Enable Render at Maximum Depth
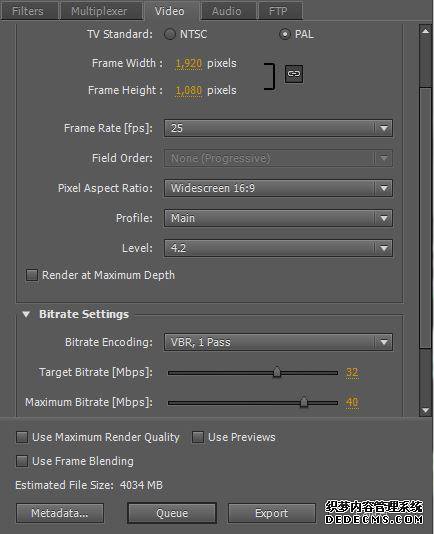Screen dimensions: 434x534 tap(32, 275)
